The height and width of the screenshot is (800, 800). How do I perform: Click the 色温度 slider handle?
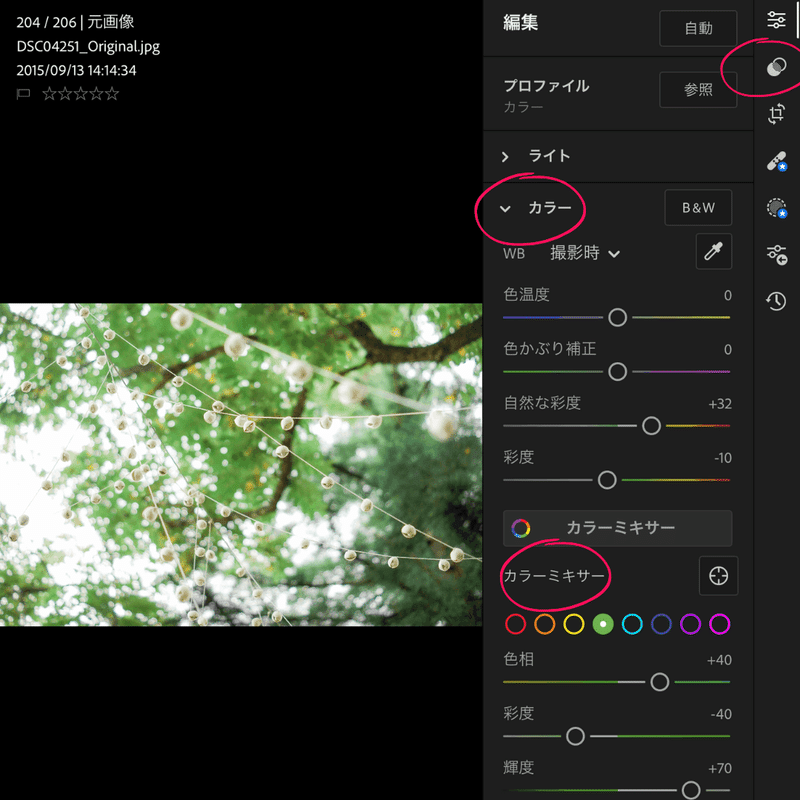click(x=617, y=317)
